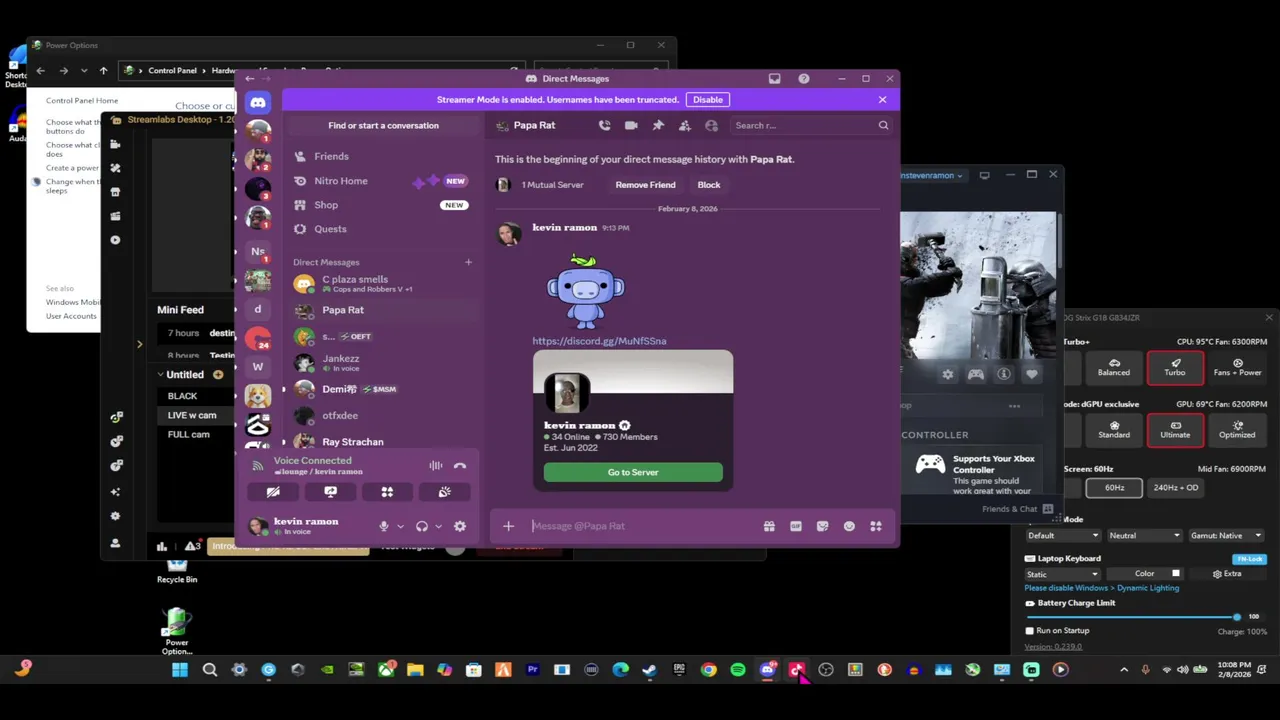Image resolution: width=1280 pixels, height=720 pixels.
Task: Click Go to Server button
Action: click(633, 472)
